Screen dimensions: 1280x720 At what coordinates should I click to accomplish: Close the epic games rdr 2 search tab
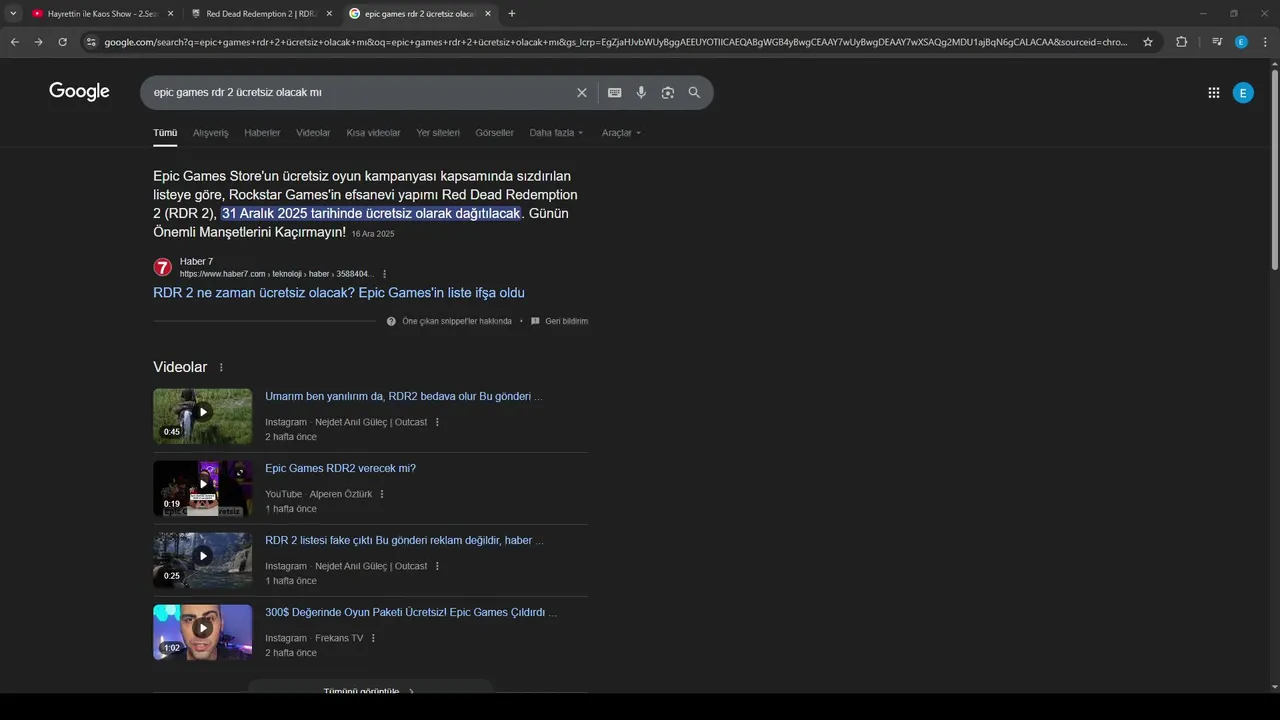point(488,14)
